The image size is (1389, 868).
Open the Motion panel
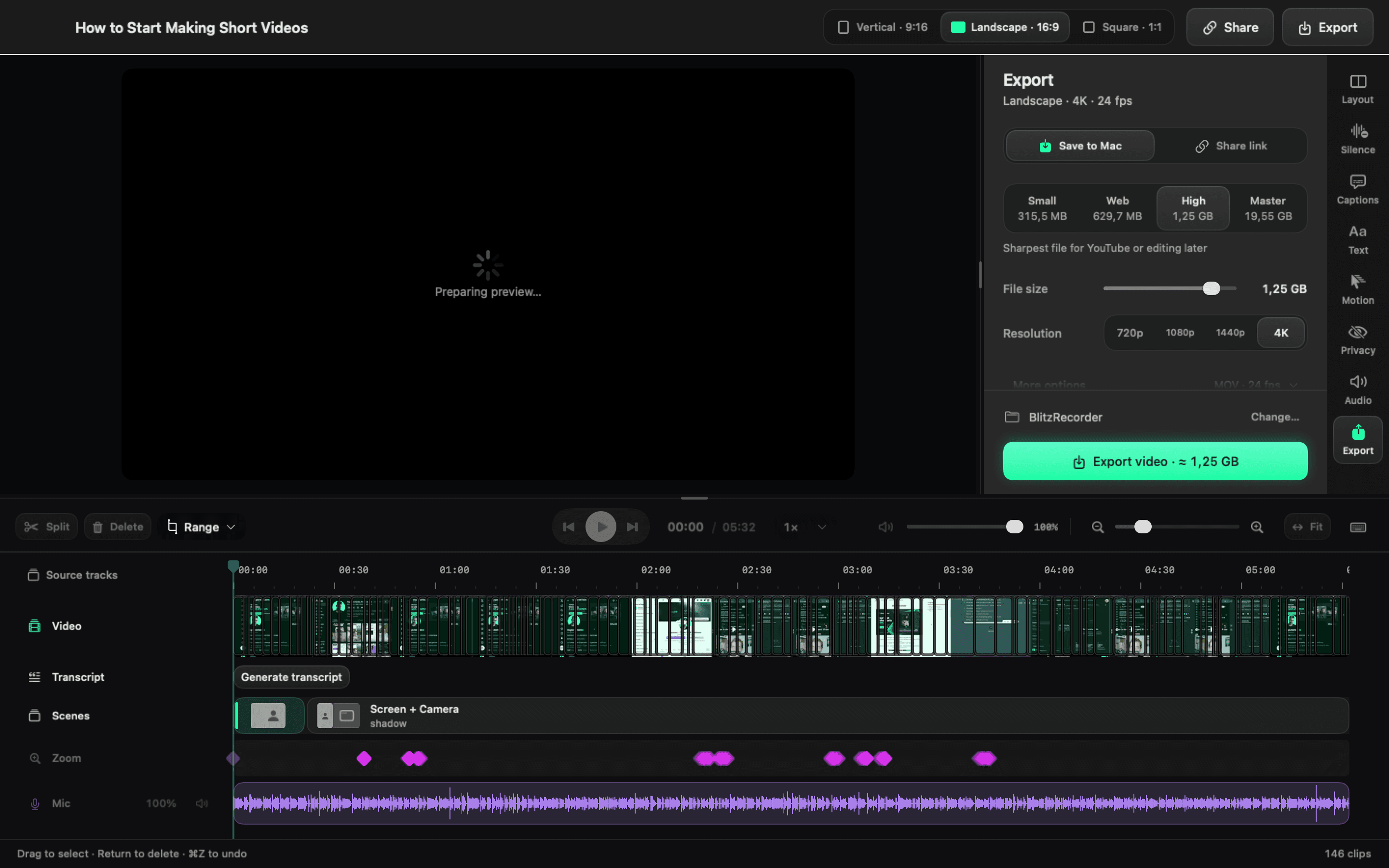pos(1358,289)
